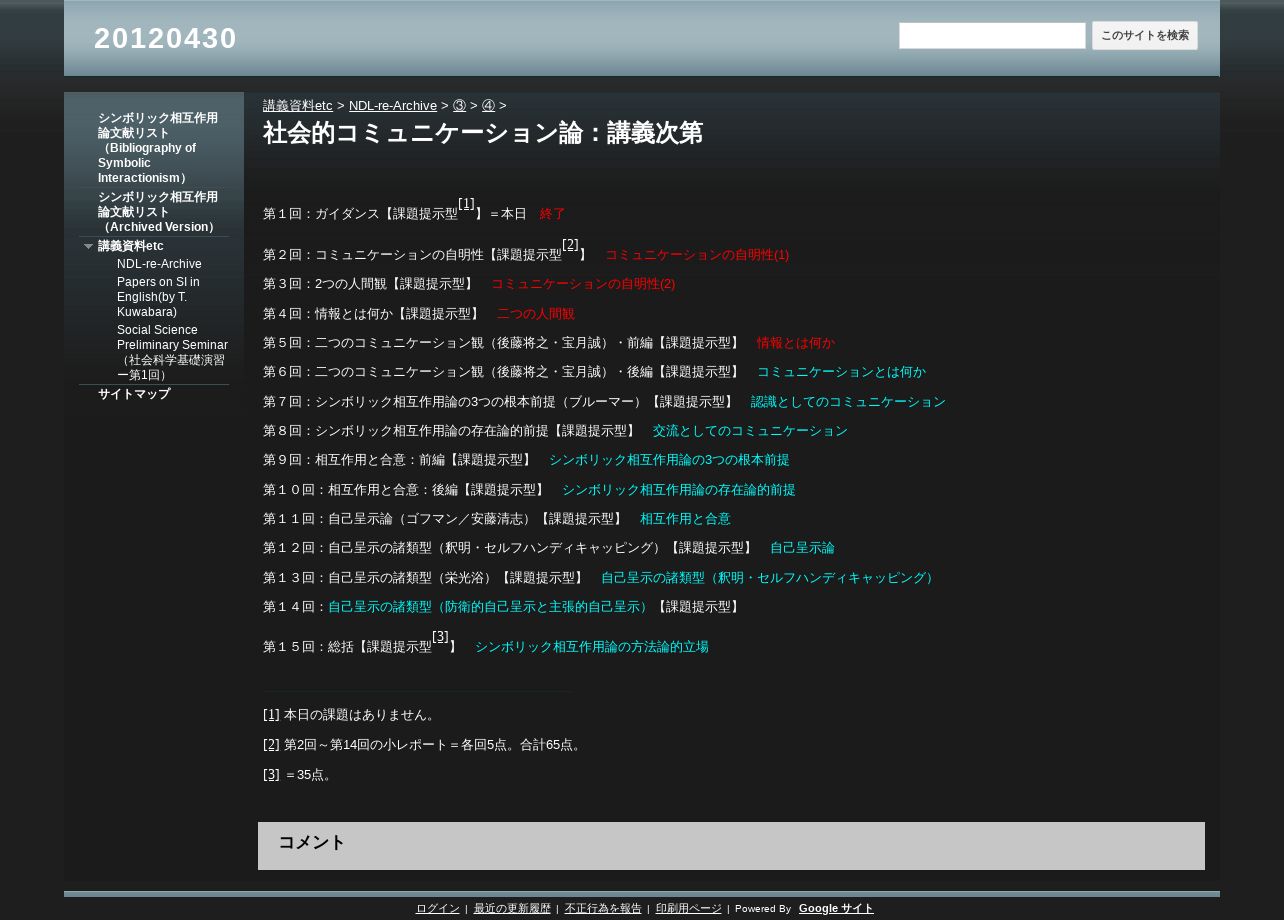Open Bibliography of Symbolic Interactionism sidebar link

[x=158, y=148]
